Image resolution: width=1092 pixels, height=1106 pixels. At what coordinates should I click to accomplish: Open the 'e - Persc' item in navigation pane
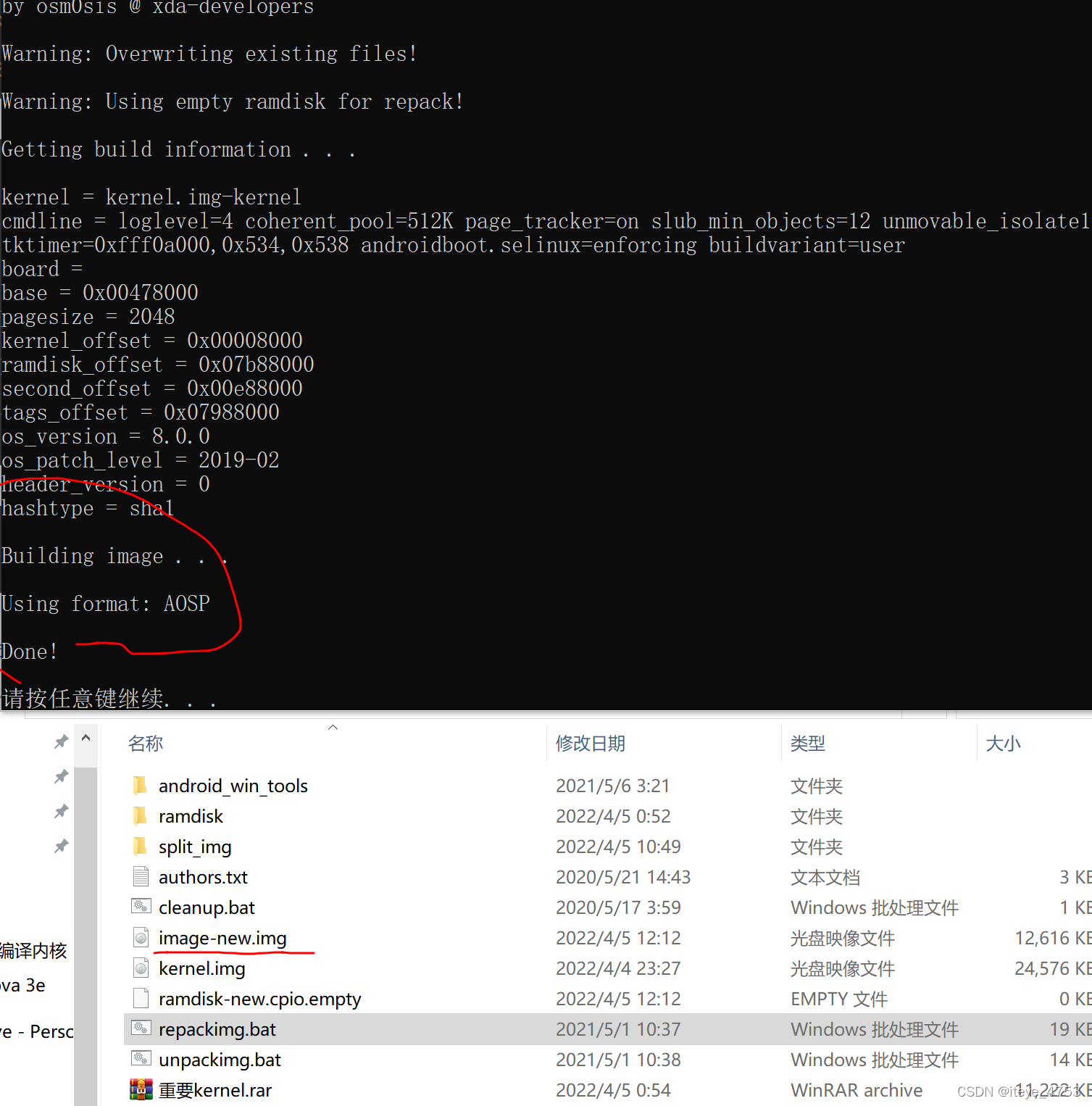pyautogui.click(x=36, y=1031)
